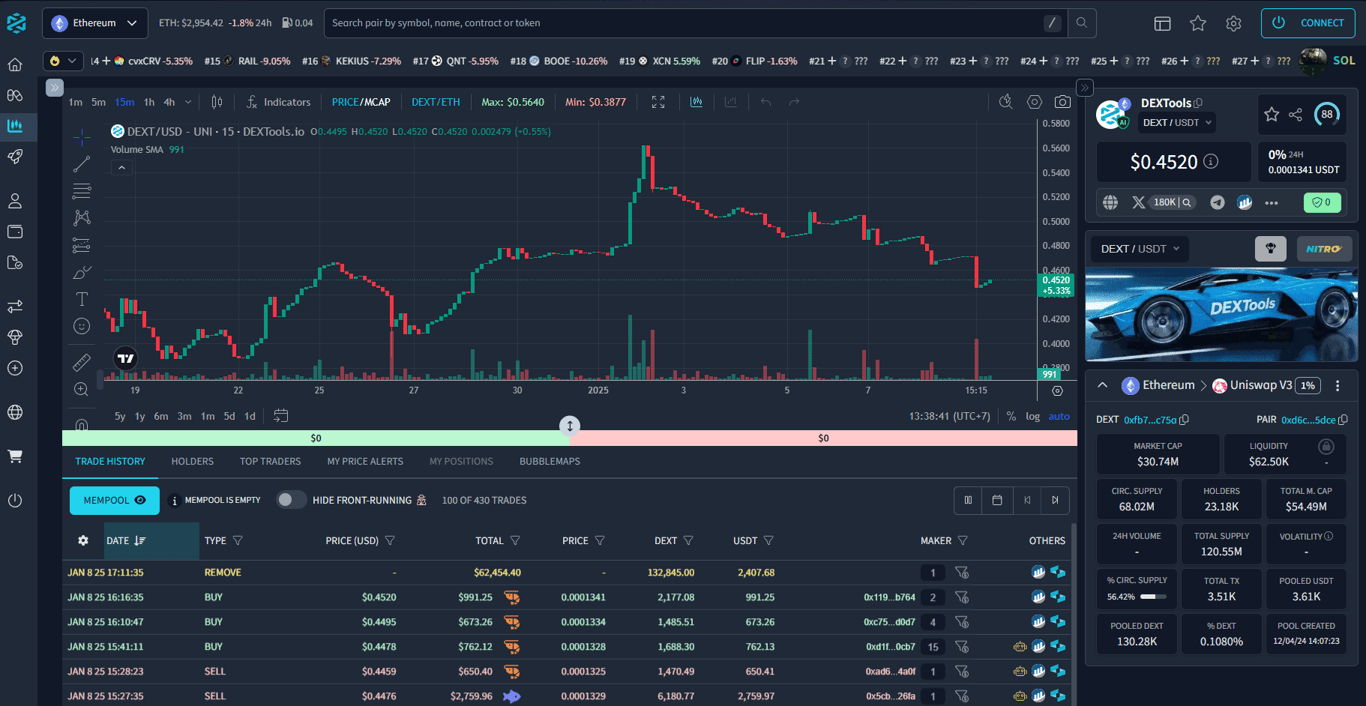The width and height of the screenshot is (1366, 706).
Task: Click the calendar icon in trade history
Action: coord(997,500)
